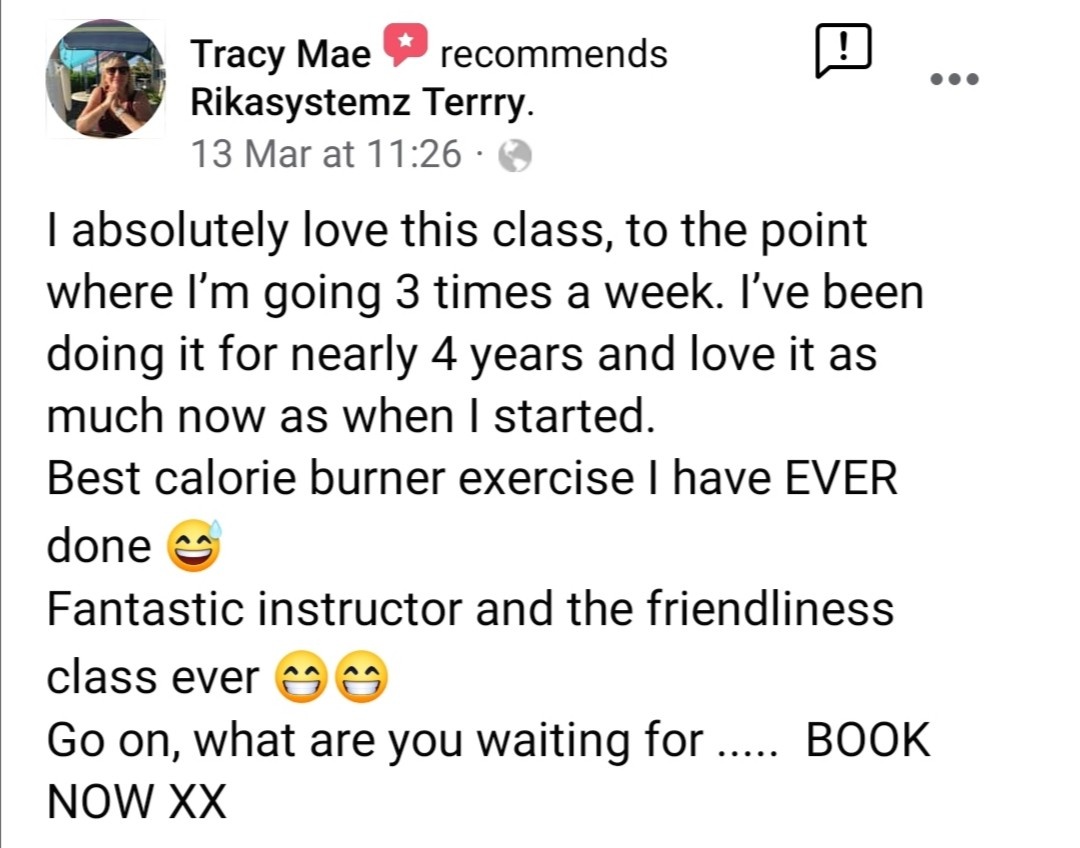Image resolution: width=1080 pixels, height=848 pixels.
Task: Click the 'going 3 times a week' line
Action: point(485,292)
